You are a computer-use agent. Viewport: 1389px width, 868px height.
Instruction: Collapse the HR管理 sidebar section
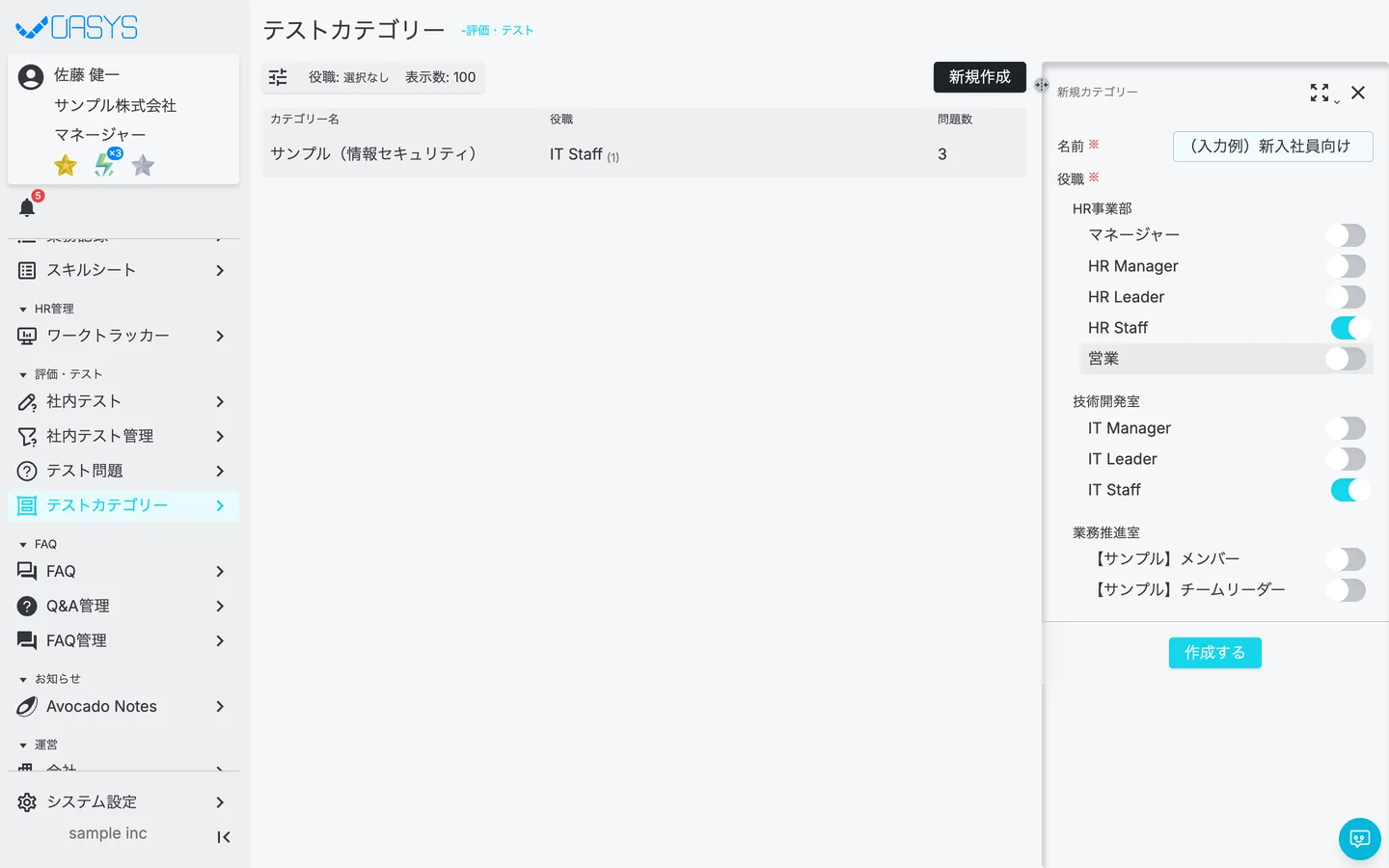point(46,309)
